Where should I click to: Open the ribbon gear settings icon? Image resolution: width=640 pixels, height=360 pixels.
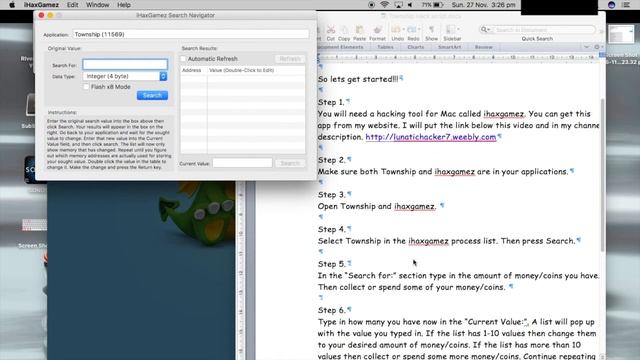(597, 47)
